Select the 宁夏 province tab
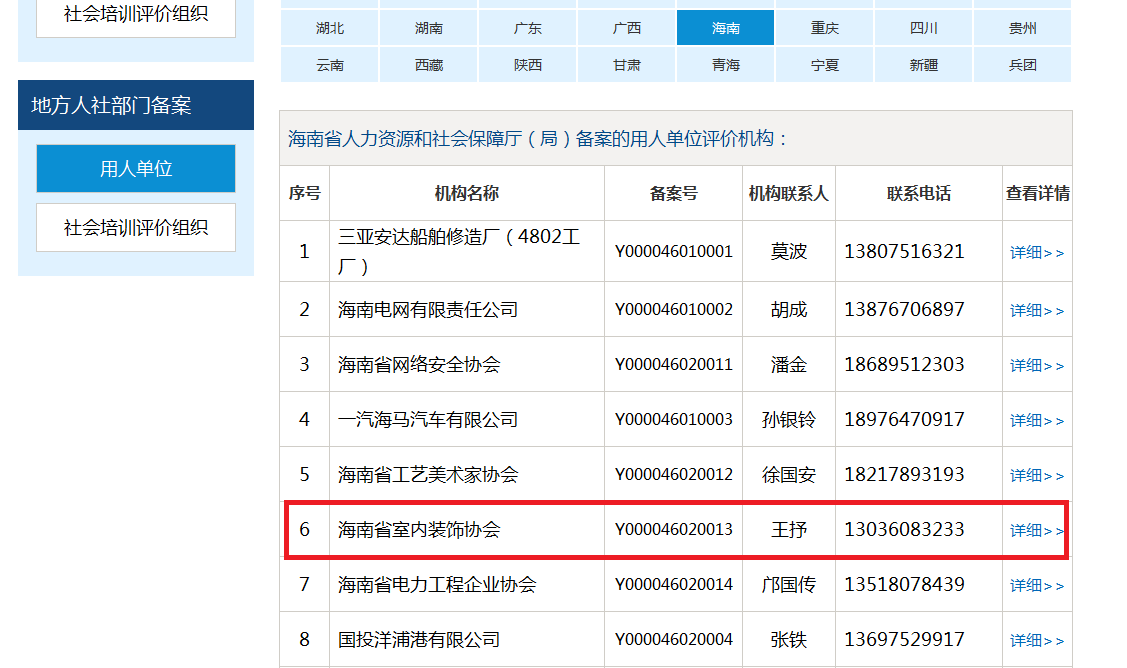1127x668 pixels. (824, 65)
